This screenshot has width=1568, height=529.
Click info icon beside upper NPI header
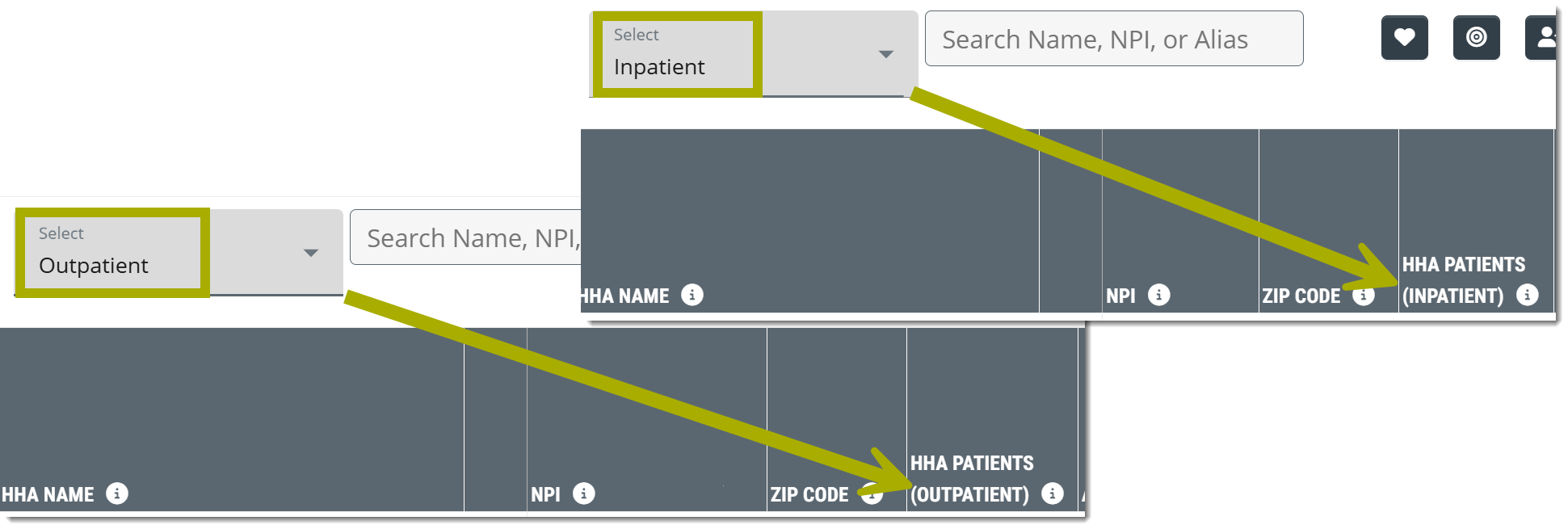click(x=1158, y=295)
